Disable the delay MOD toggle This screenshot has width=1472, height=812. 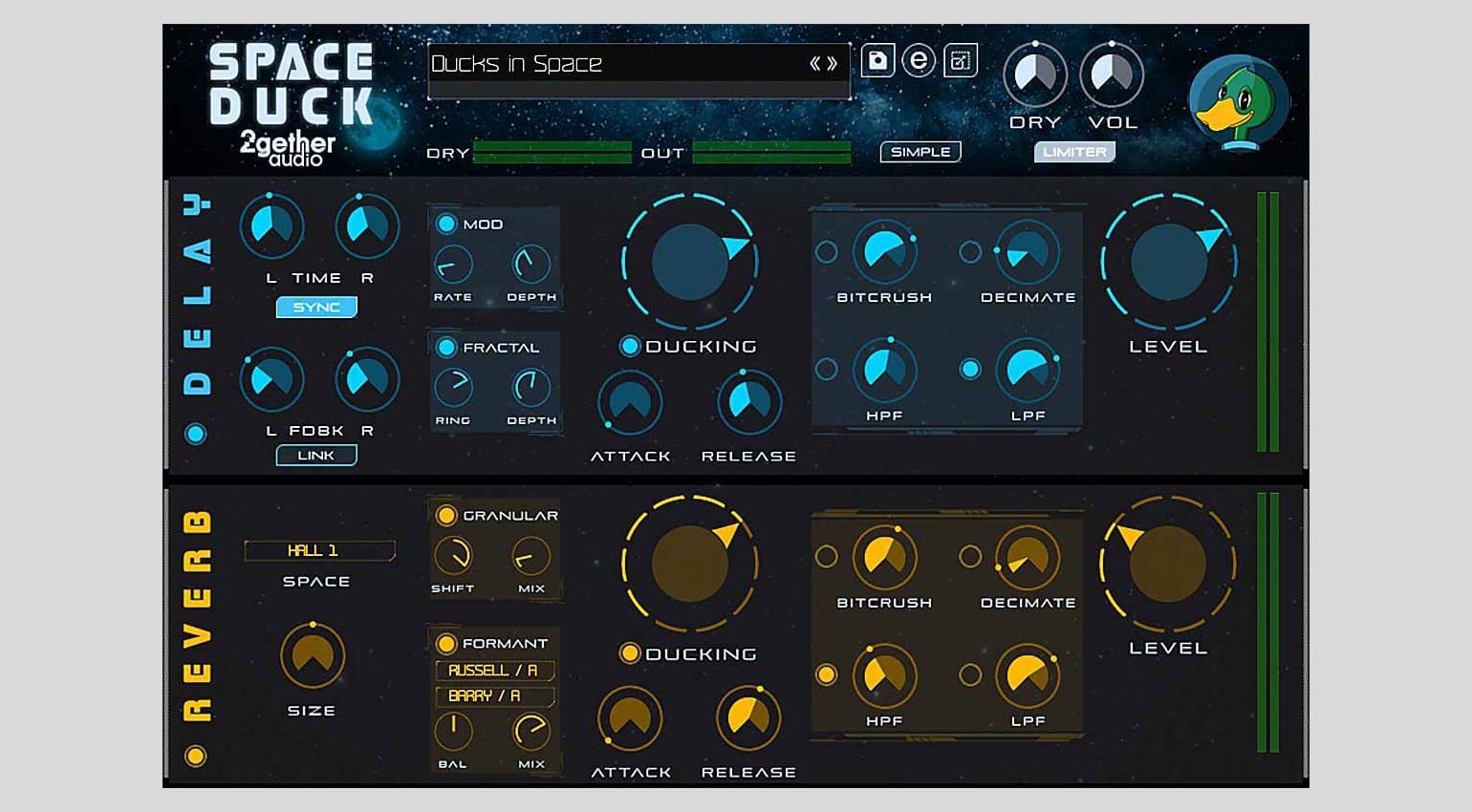pos(446,224)
